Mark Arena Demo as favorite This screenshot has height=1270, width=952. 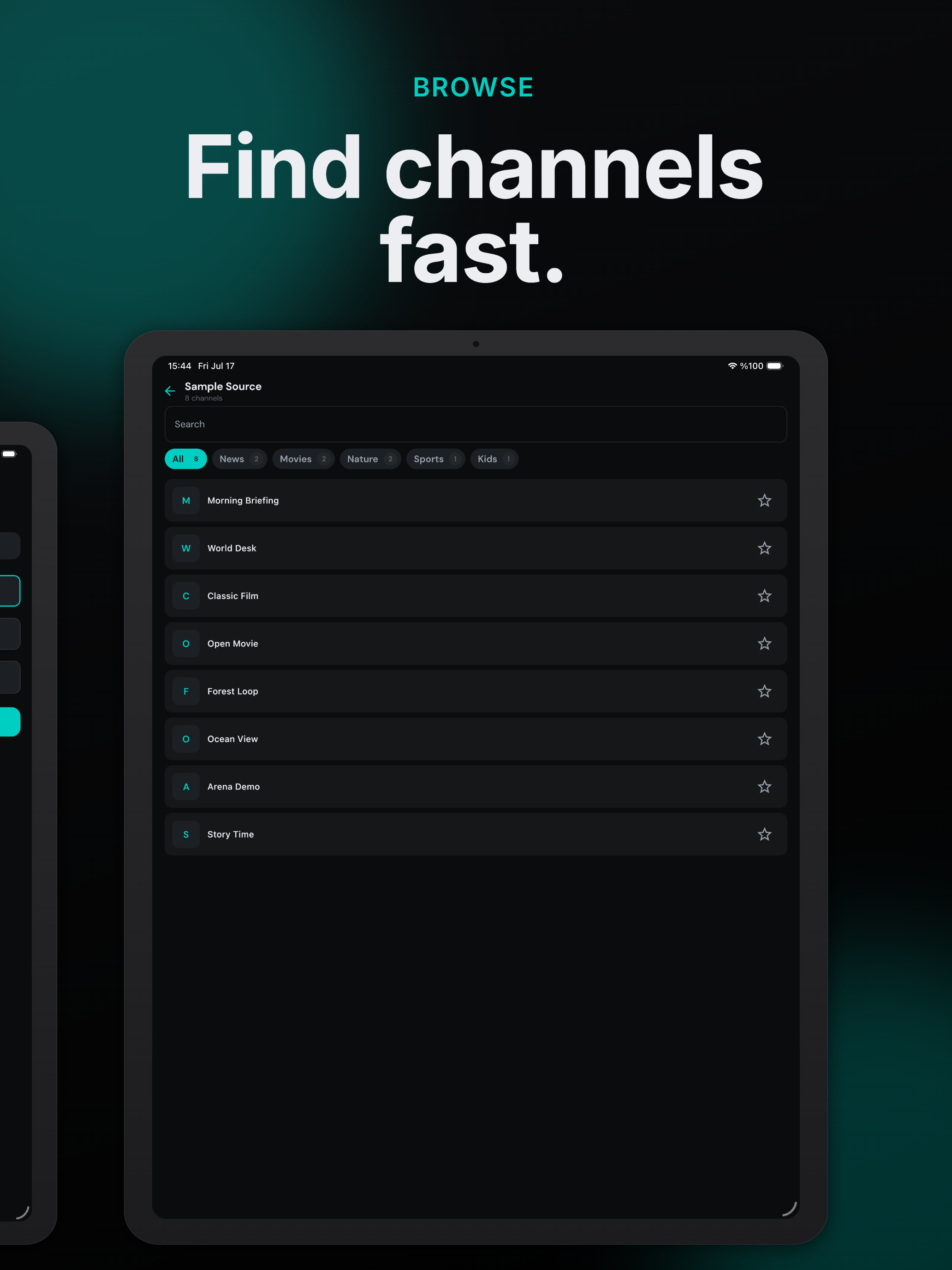[x=764, y=786]
